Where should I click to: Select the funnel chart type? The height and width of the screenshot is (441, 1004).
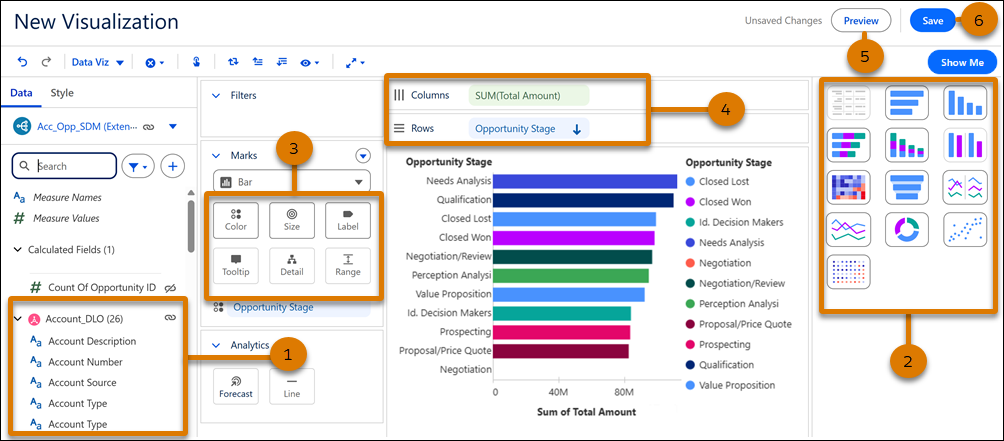907,187
